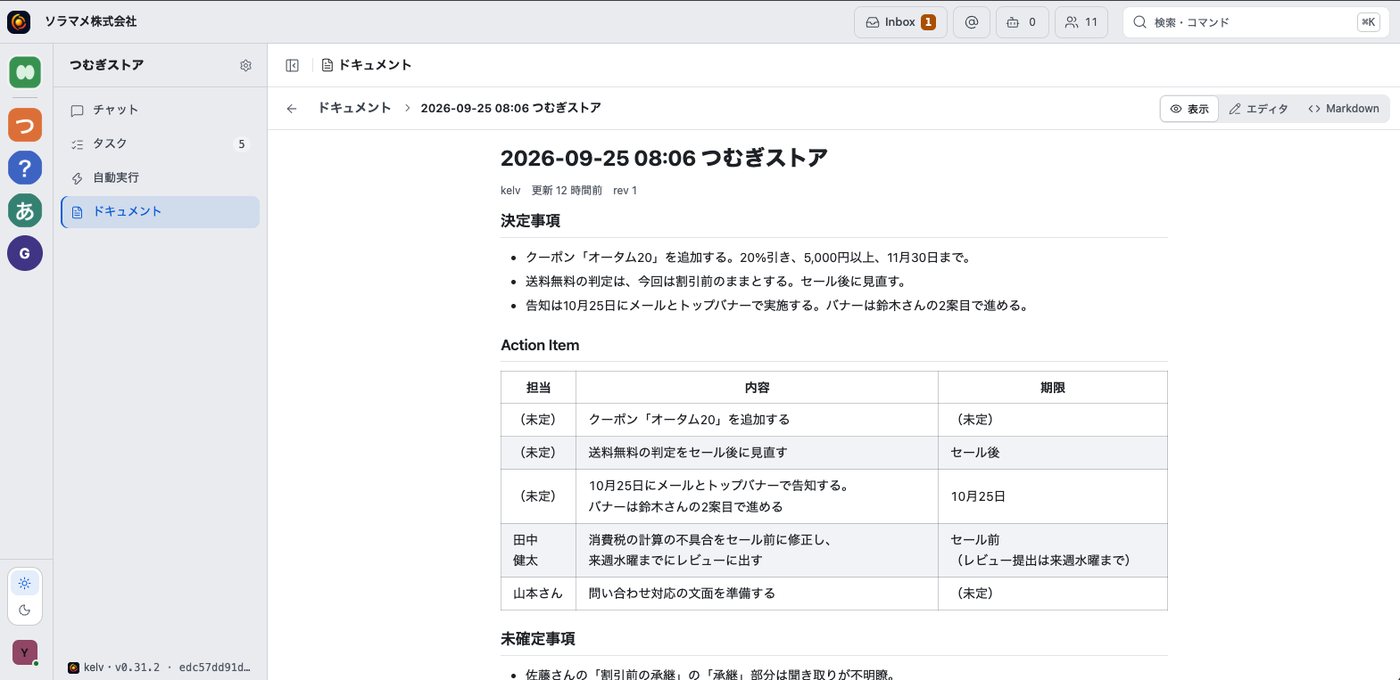Click the 期限 column header
The image size is (1400, 680).
(x=1052, y=388)
